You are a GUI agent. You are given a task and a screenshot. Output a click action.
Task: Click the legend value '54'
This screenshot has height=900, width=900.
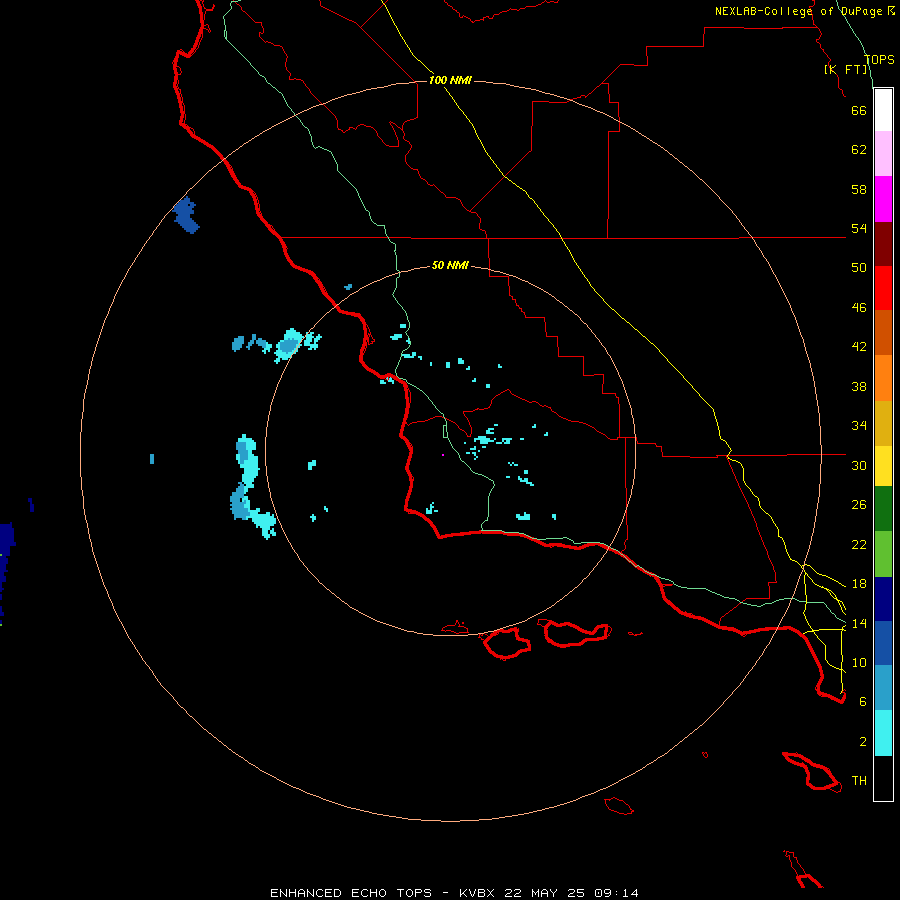[x=859, y=228]
